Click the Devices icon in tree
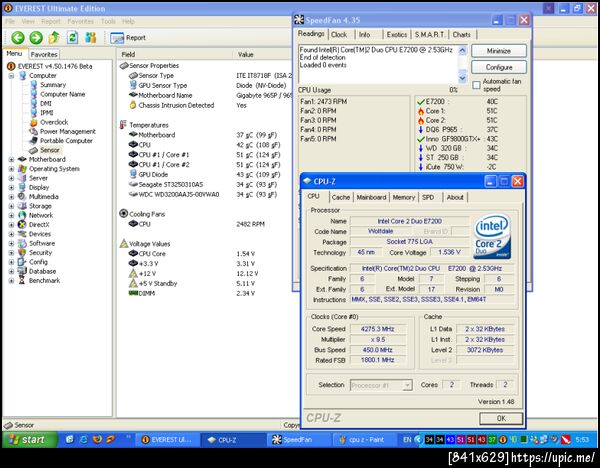Screen dimensions: 600x468 point(22,234)
